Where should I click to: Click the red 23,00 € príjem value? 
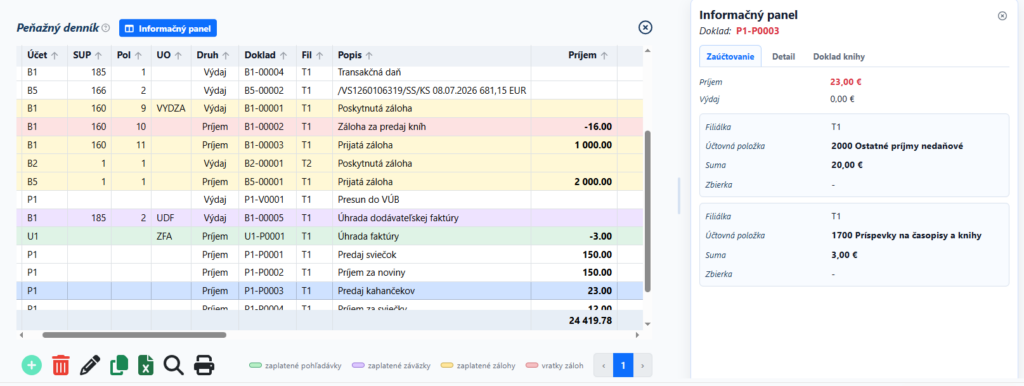tap(846, 82)
